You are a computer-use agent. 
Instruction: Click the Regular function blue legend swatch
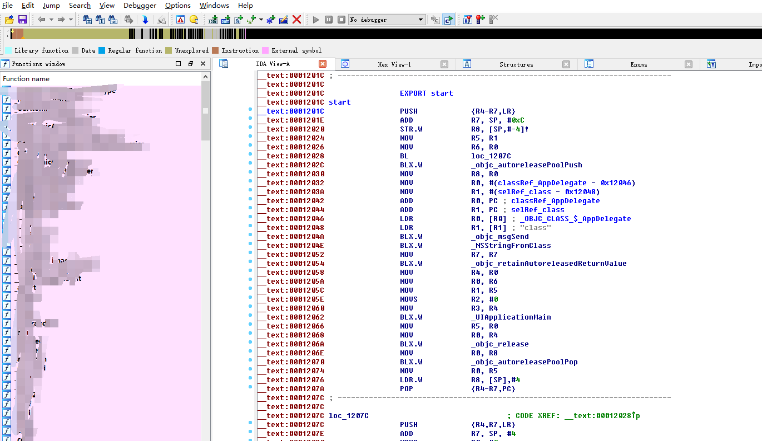point(102,50)
